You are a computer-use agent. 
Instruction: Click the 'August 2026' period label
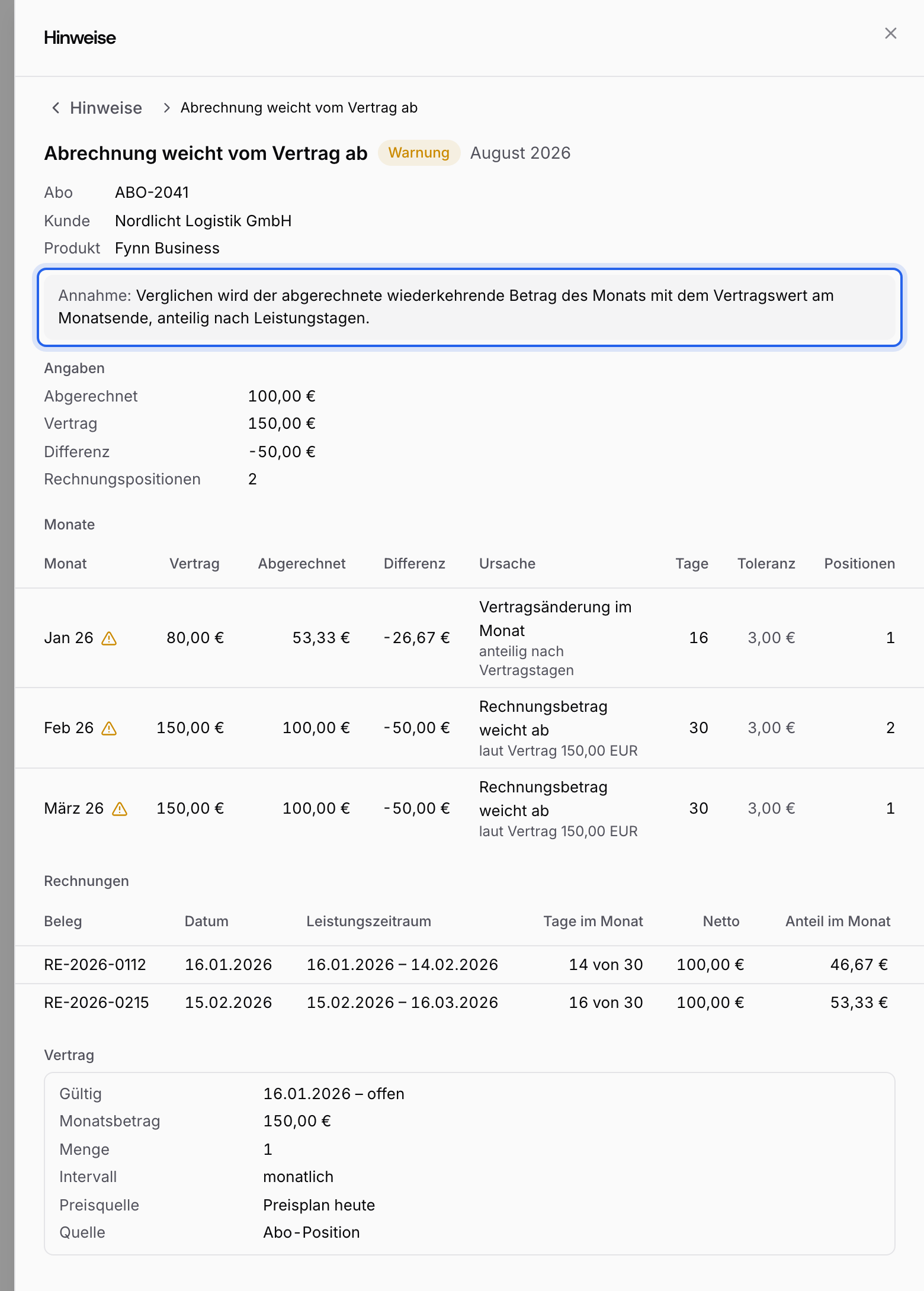tap(520, 153)
